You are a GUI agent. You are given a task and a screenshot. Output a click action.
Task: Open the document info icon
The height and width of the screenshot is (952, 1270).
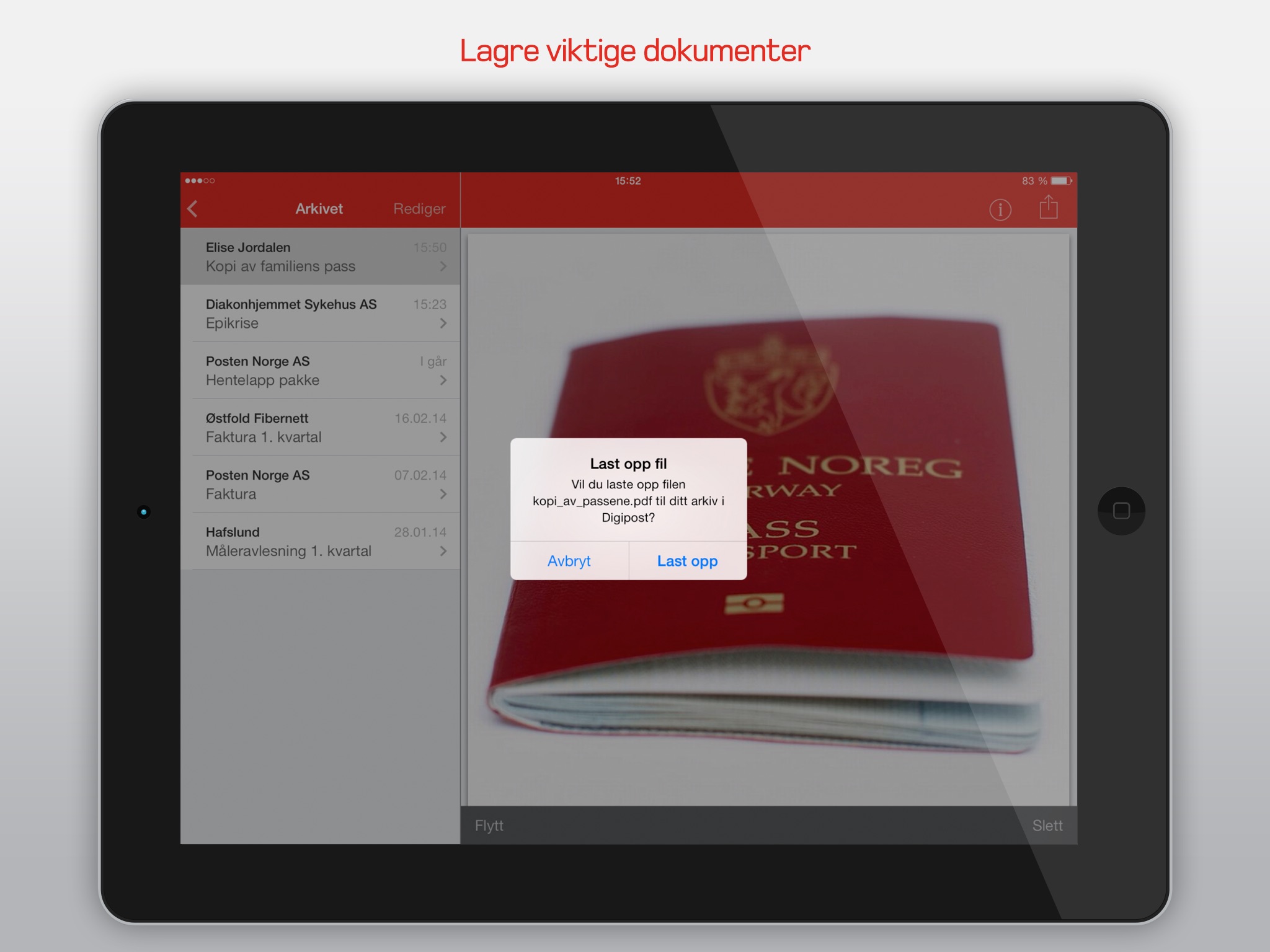(1000, 209)
